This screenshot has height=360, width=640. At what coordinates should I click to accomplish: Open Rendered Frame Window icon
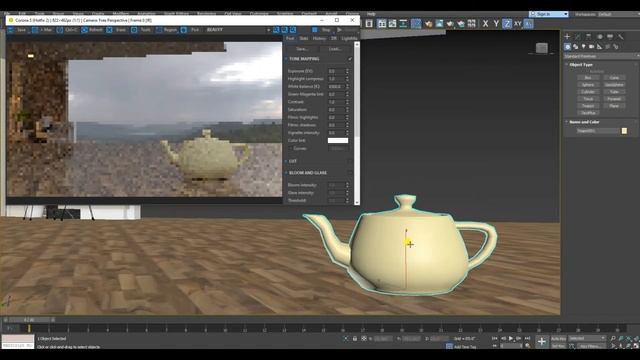click(439, 24)
